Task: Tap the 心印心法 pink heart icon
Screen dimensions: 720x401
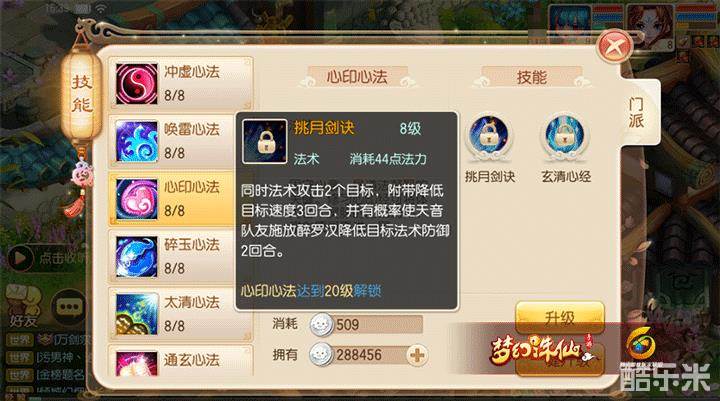Action: [x=136, y=199]
